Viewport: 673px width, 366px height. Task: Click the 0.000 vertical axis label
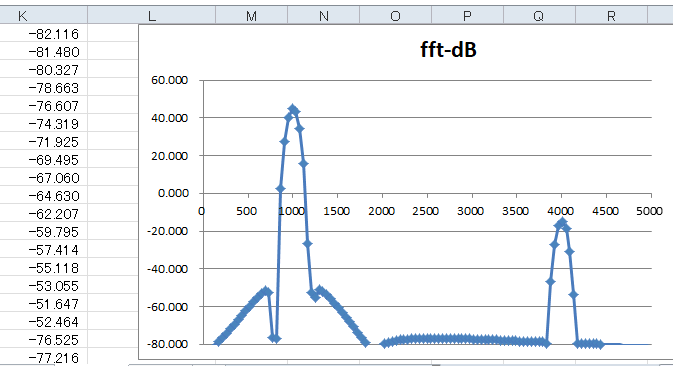(x=173, y=193)
